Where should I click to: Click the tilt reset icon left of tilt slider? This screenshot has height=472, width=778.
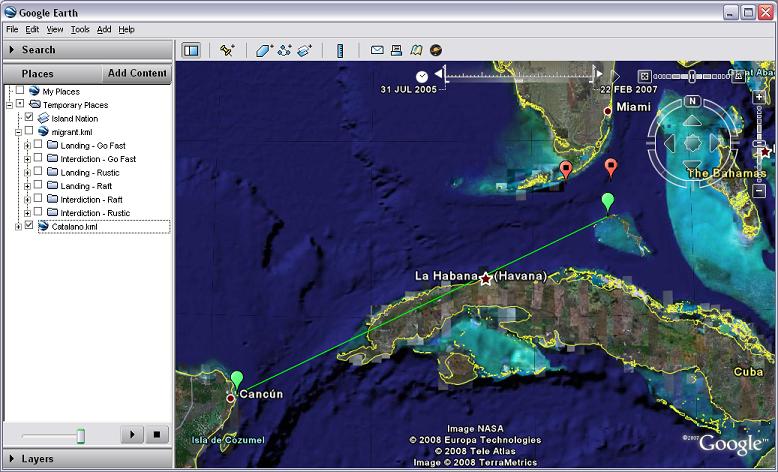tap(644, 76)
